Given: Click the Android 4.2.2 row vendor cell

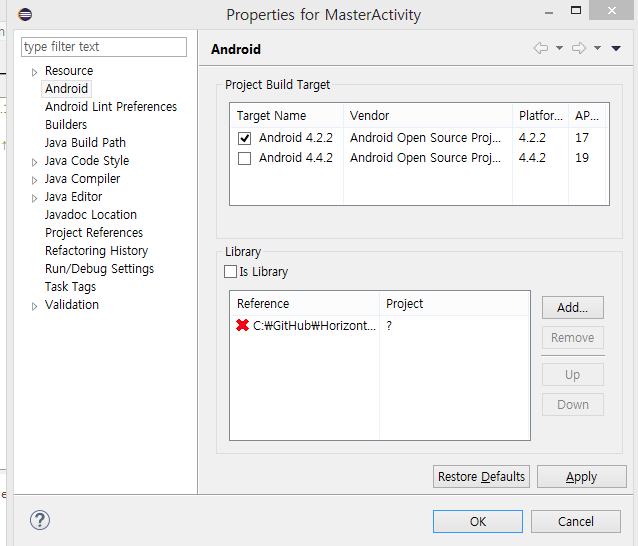Looking at the screenshot, I should coord(425,138).
